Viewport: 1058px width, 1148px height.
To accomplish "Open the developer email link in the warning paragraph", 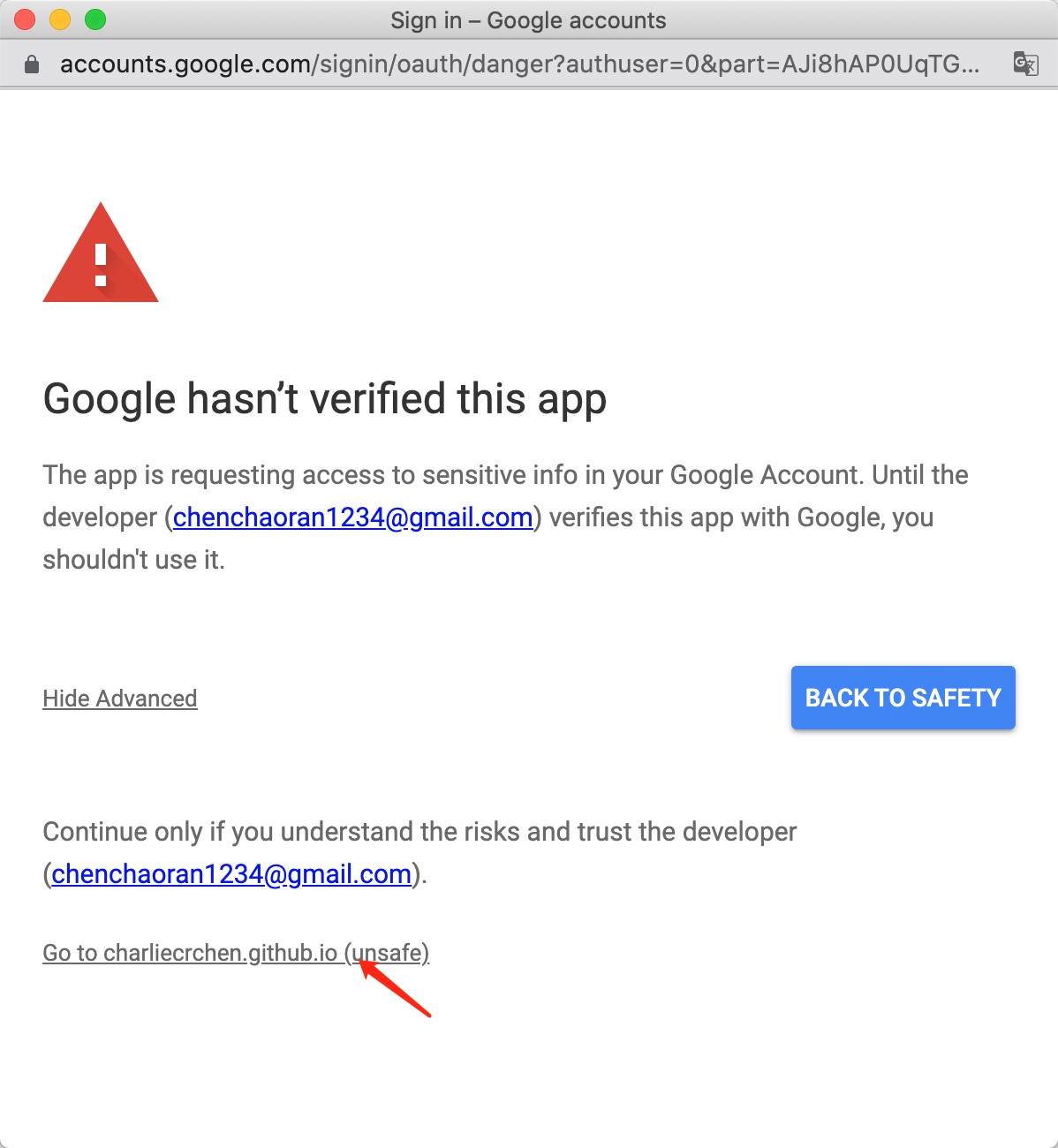I will 352,517.
